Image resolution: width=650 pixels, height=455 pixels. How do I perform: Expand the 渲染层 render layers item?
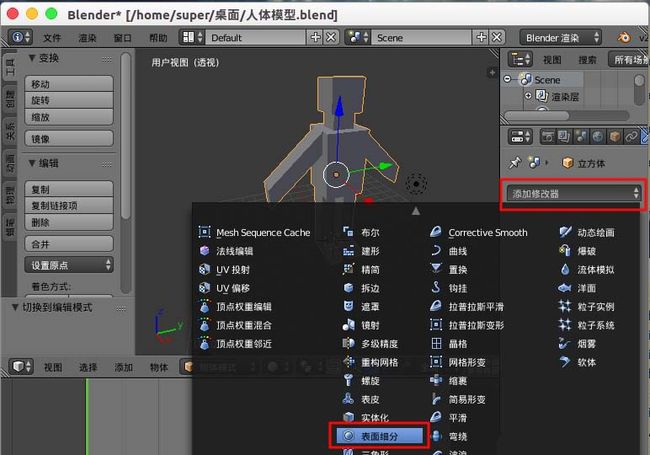pos(528,96)
